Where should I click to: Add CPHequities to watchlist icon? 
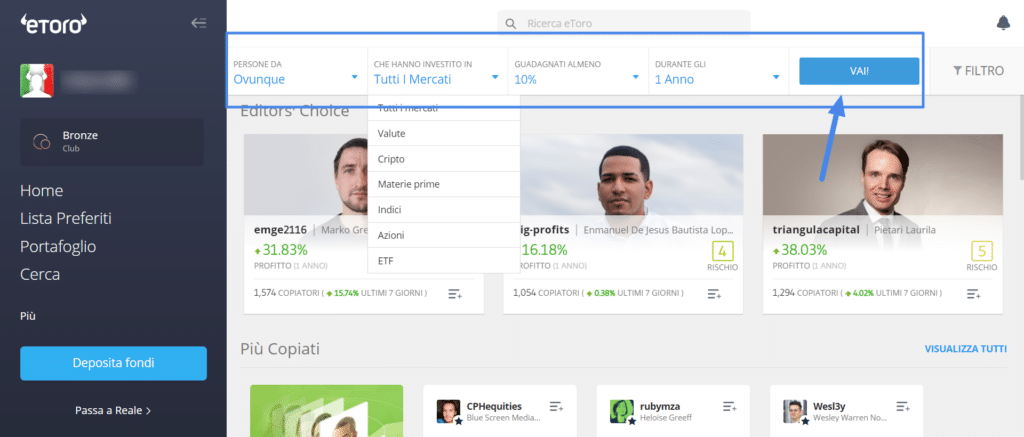tap(556, 406)
